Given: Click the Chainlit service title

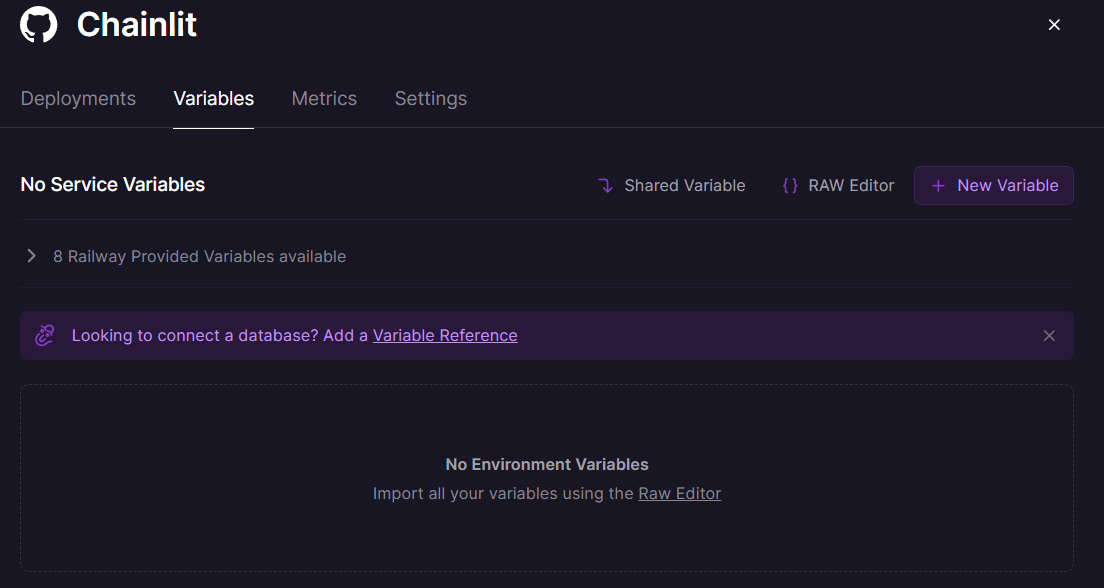Looking at the screenshot, I should (137, 25).
